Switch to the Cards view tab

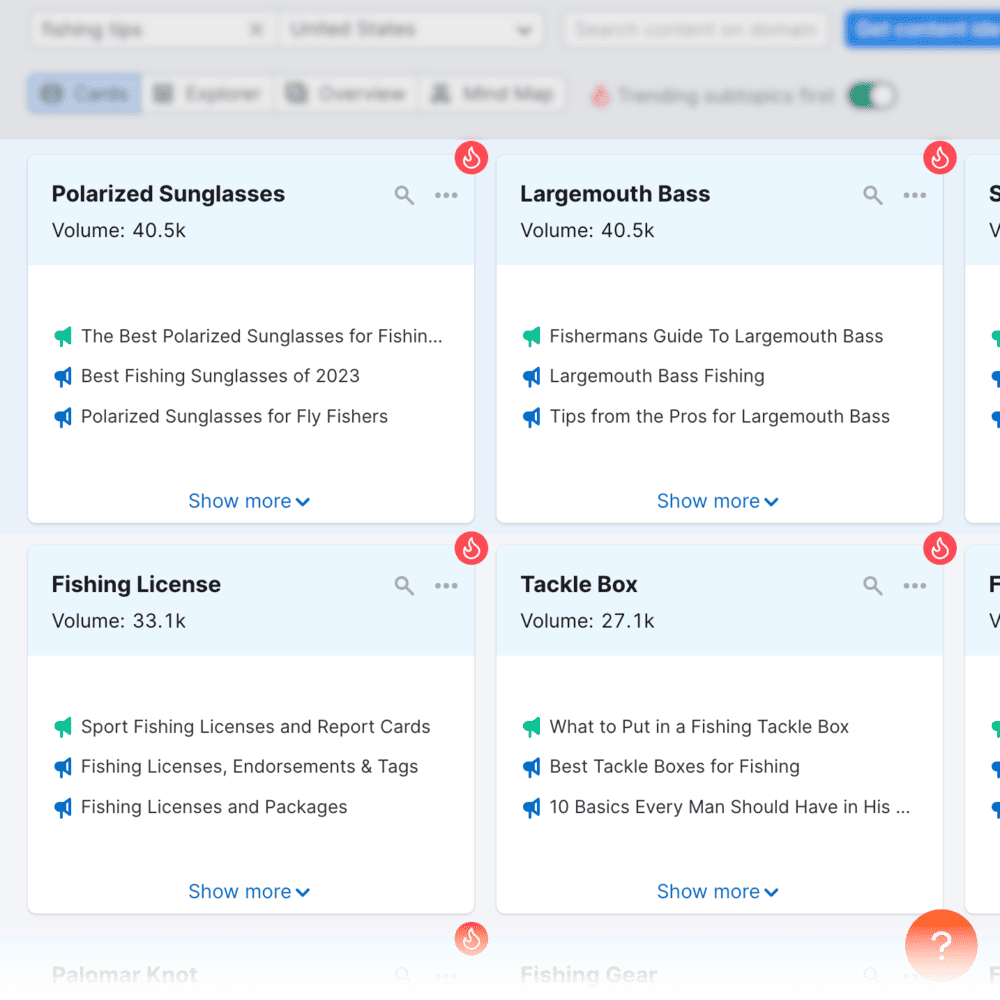[x=85, y=94]
